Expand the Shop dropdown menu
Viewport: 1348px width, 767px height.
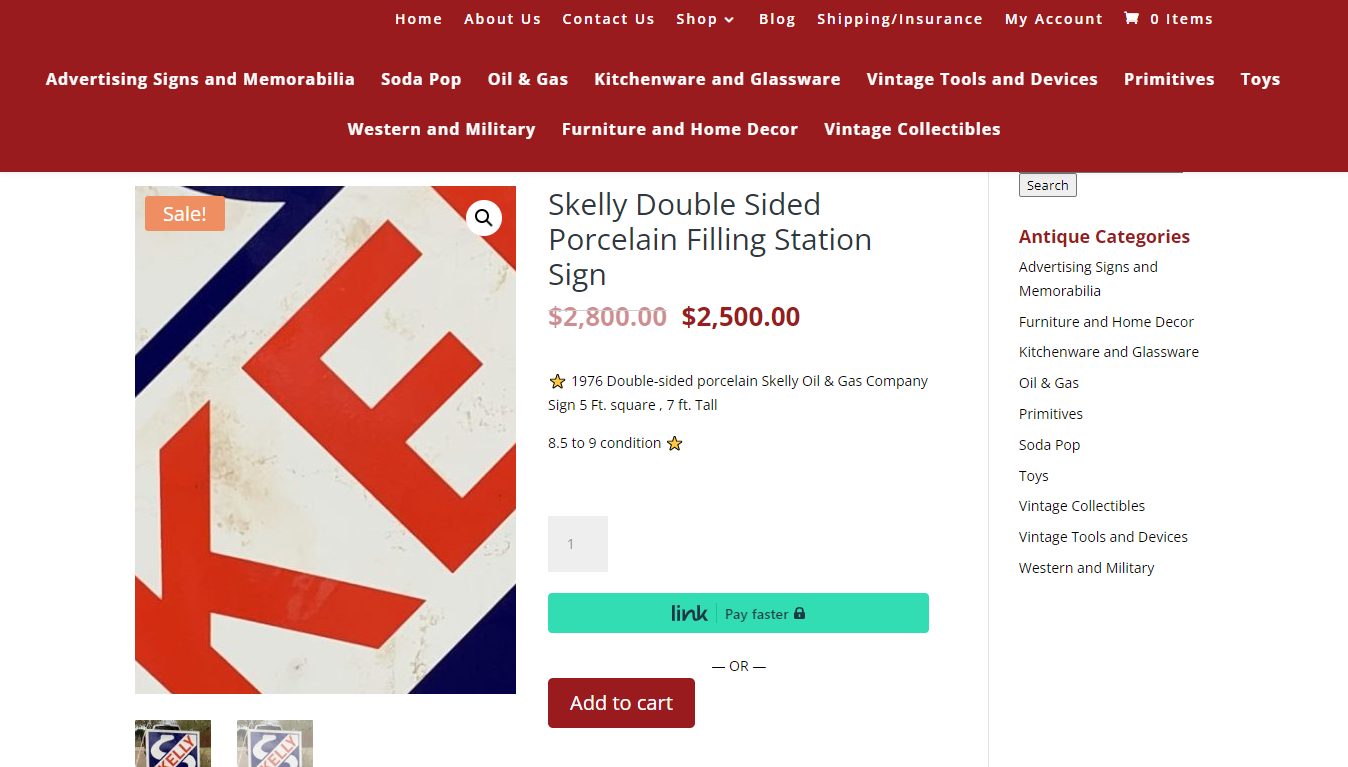click(705, 19)
